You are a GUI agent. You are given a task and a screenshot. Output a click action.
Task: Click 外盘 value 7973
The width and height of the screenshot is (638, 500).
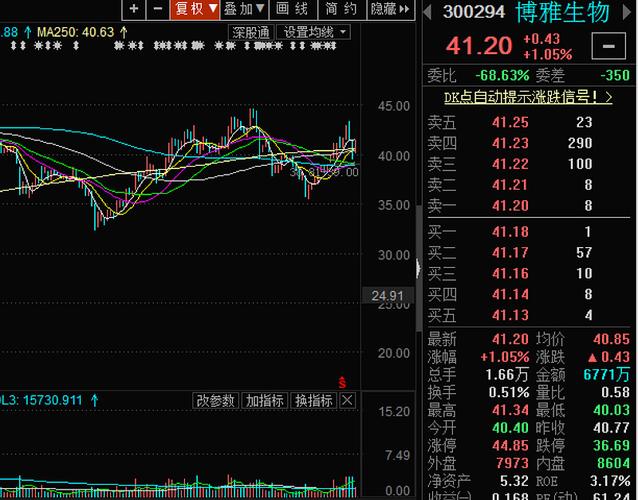click(513, 463)
